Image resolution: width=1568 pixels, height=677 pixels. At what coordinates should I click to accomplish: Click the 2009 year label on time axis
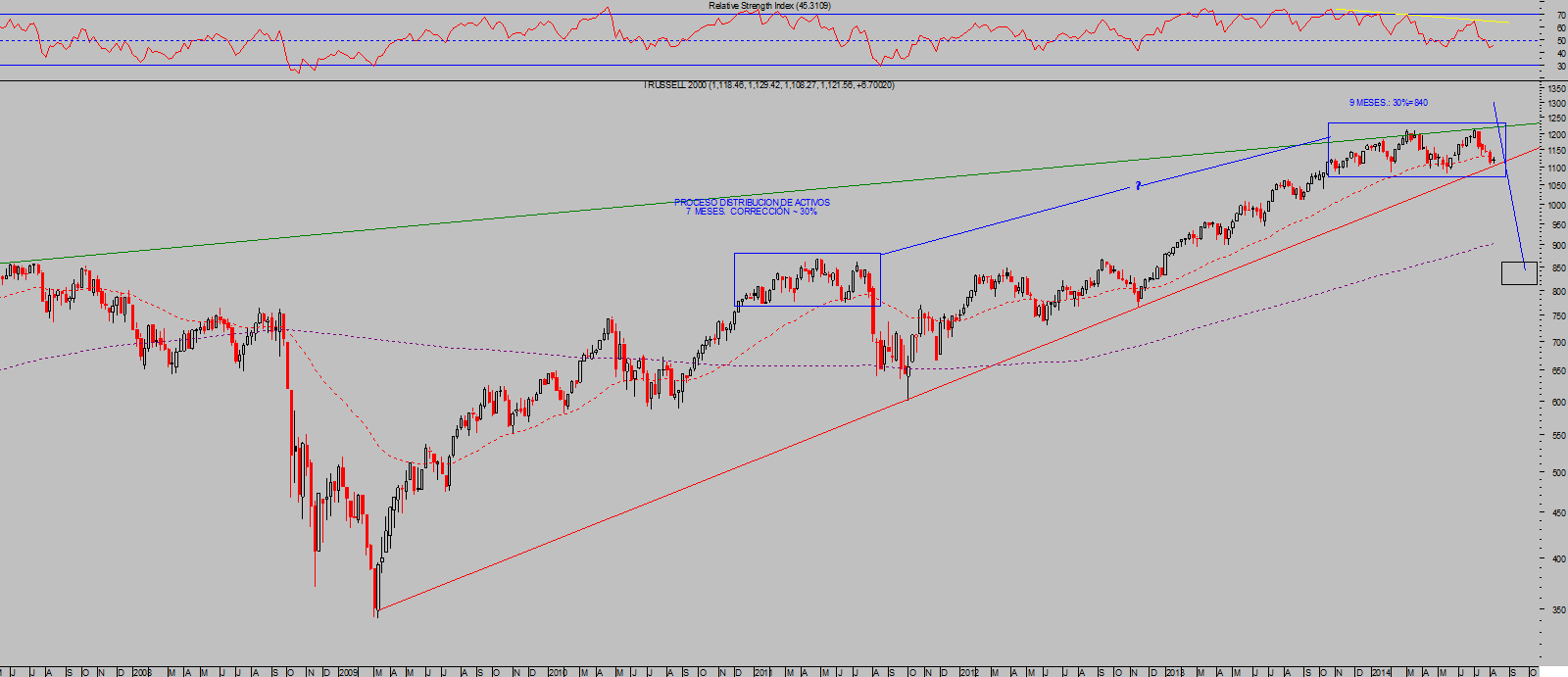click(349, 672)
